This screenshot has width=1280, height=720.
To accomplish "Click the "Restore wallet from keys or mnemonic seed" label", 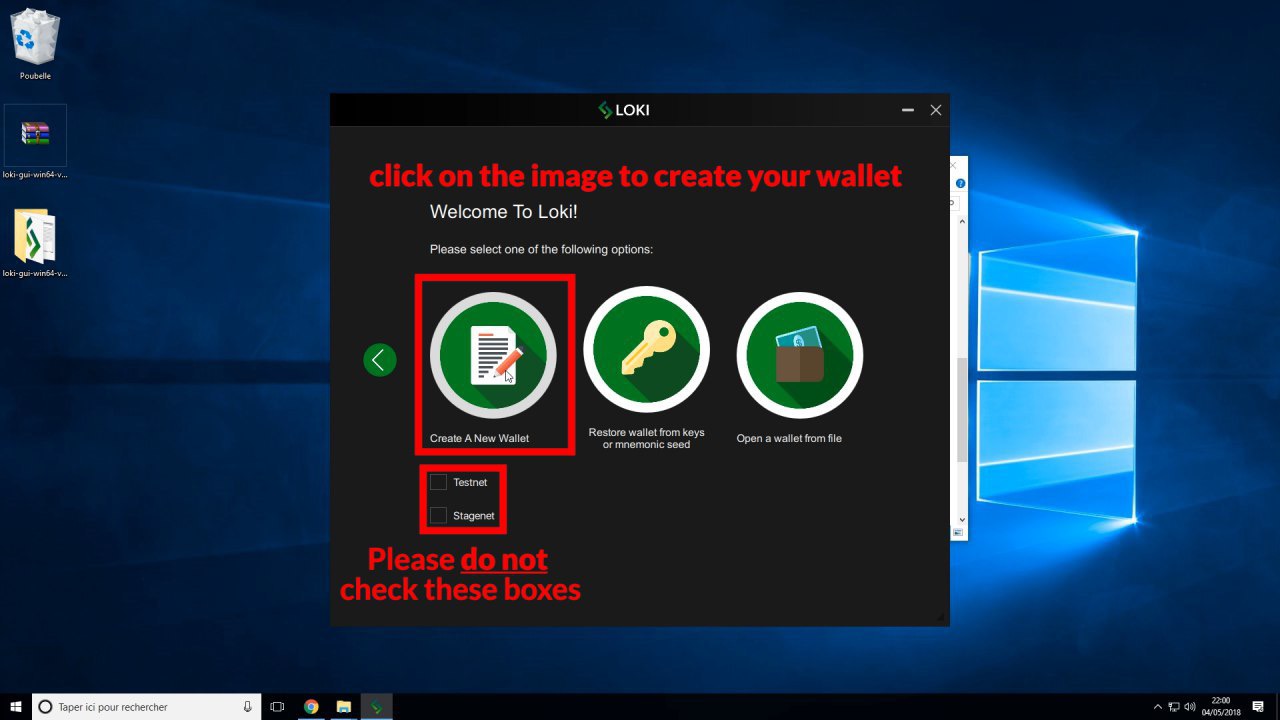I will pyautogui.click(x=646, y=438).
